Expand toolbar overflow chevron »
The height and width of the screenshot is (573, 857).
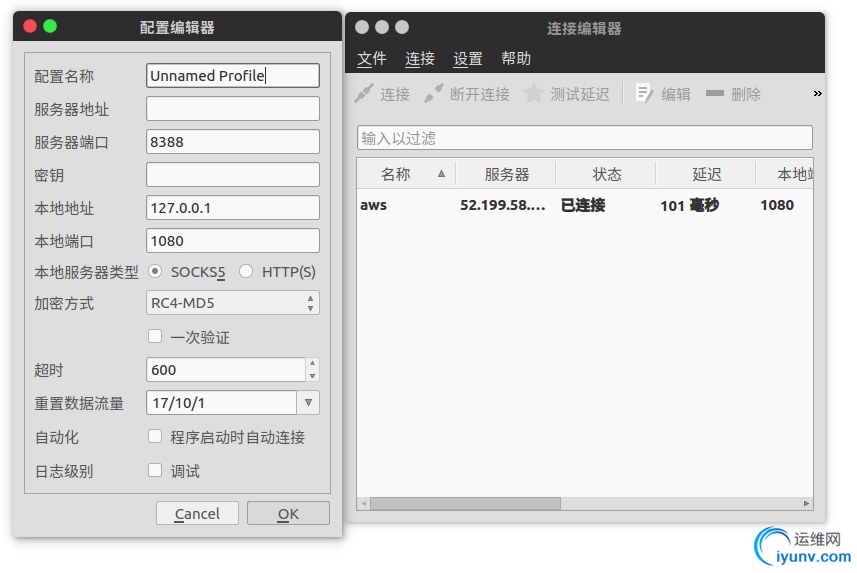817,93
